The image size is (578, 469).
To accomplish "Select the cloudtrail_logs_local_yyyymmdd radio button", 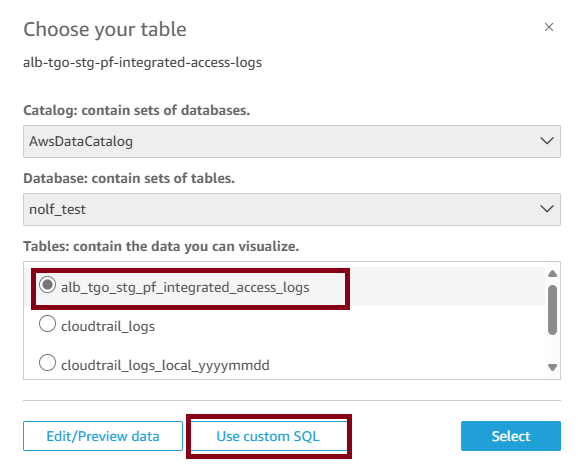I will (48, 363).
